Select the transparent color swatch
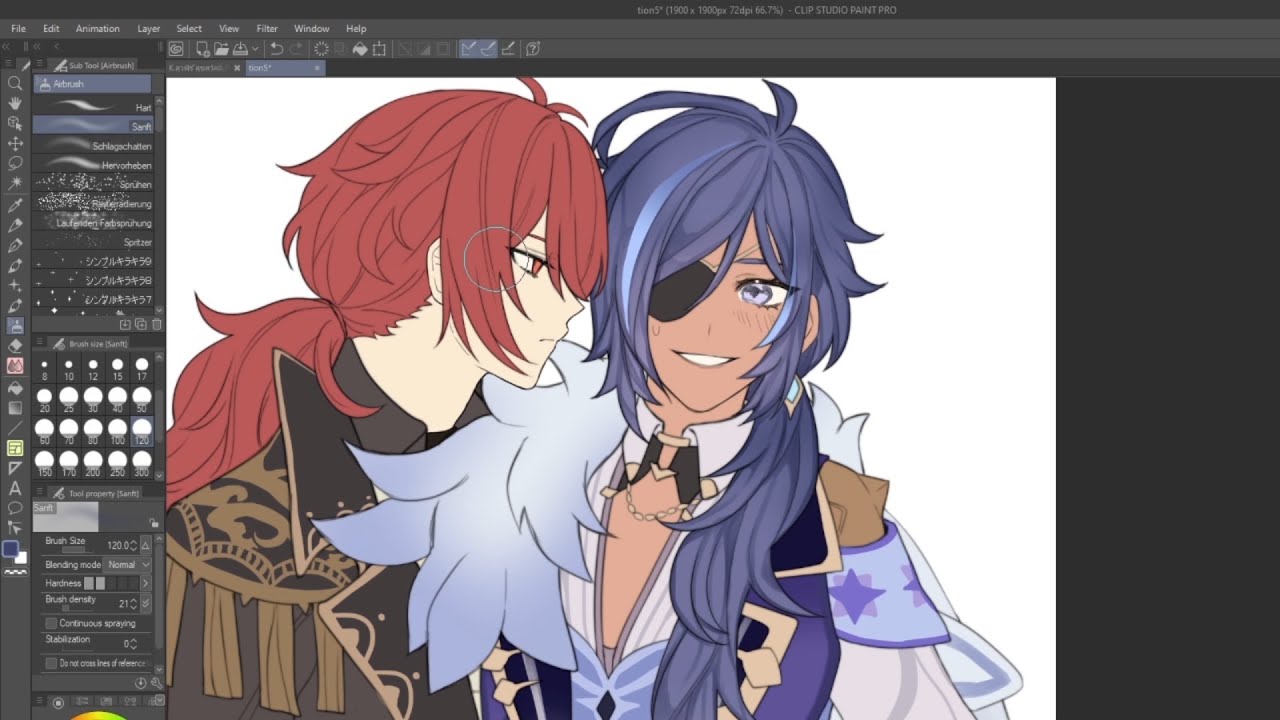Viewport: 1280px width, 720px height. click(x=15, y=572)
